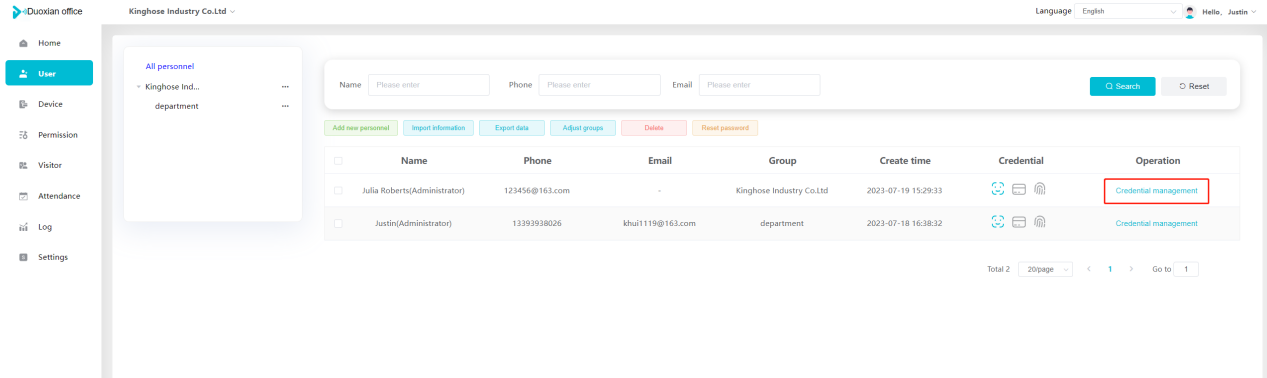
Task: Open Credential management for Justin
Action: click(x=1156, y=223)
